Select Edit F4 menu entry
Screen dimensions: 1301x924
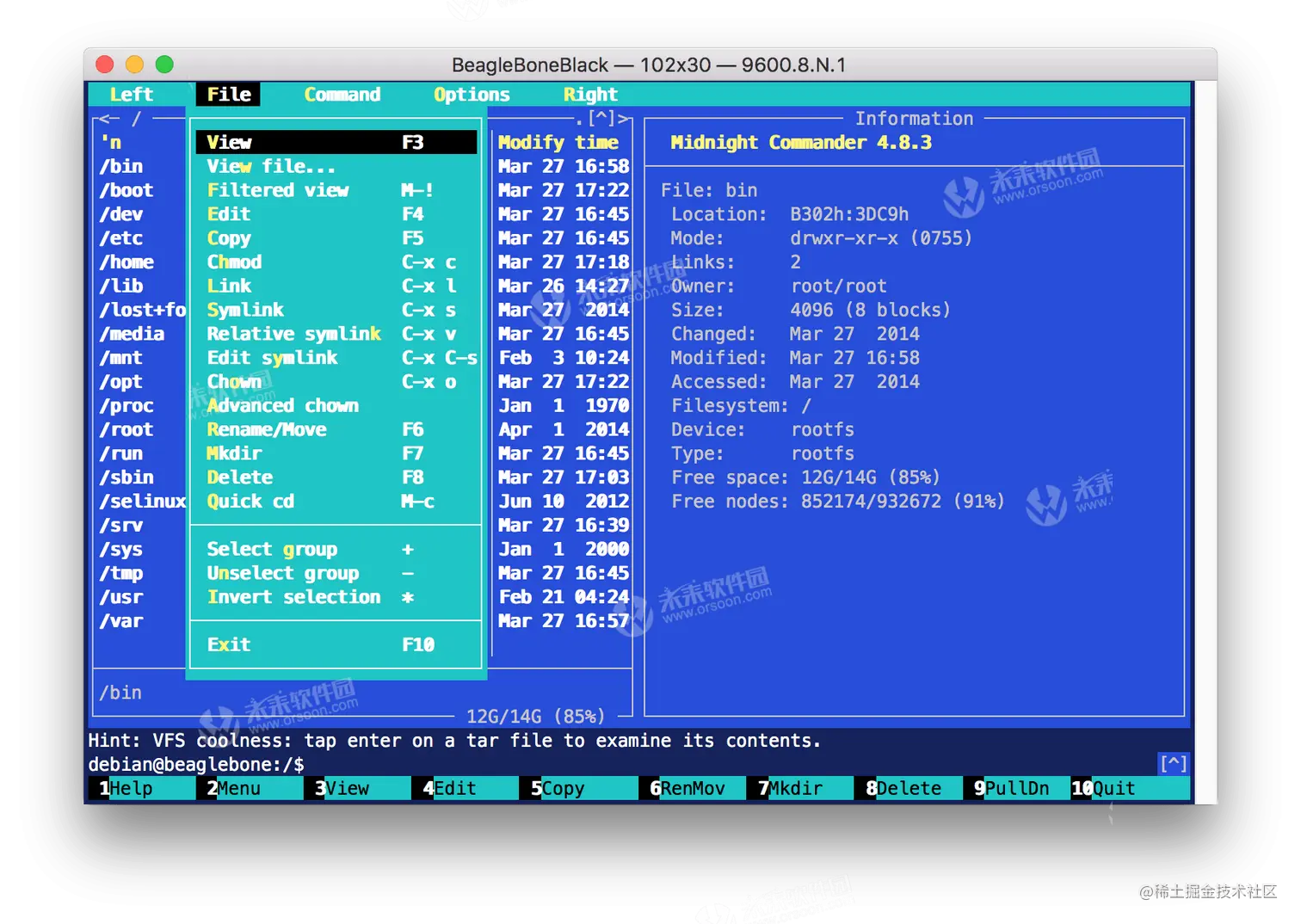coord(336,214)
